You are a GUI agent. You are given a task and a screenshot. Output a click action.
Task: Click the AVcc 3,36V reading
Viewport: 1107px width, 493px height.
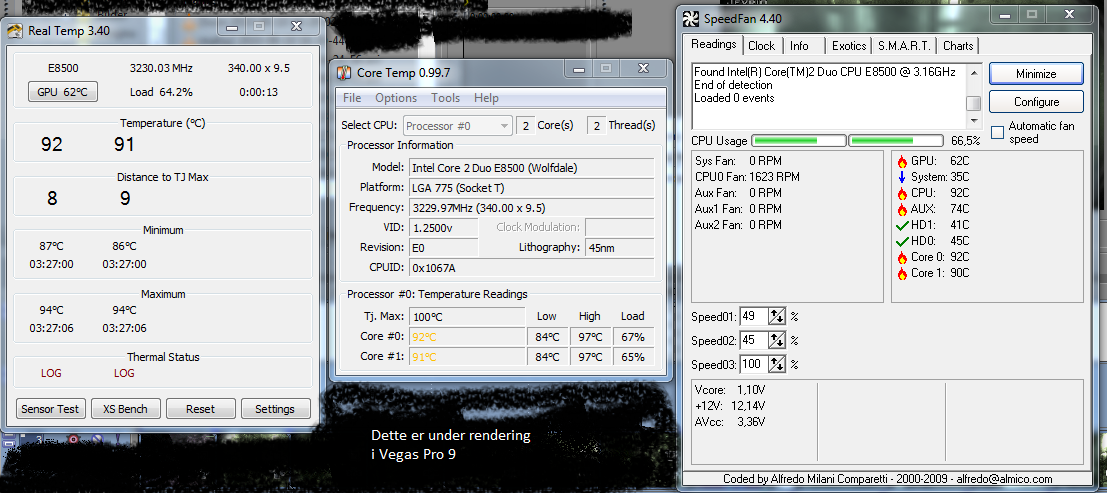click(730, 422)
